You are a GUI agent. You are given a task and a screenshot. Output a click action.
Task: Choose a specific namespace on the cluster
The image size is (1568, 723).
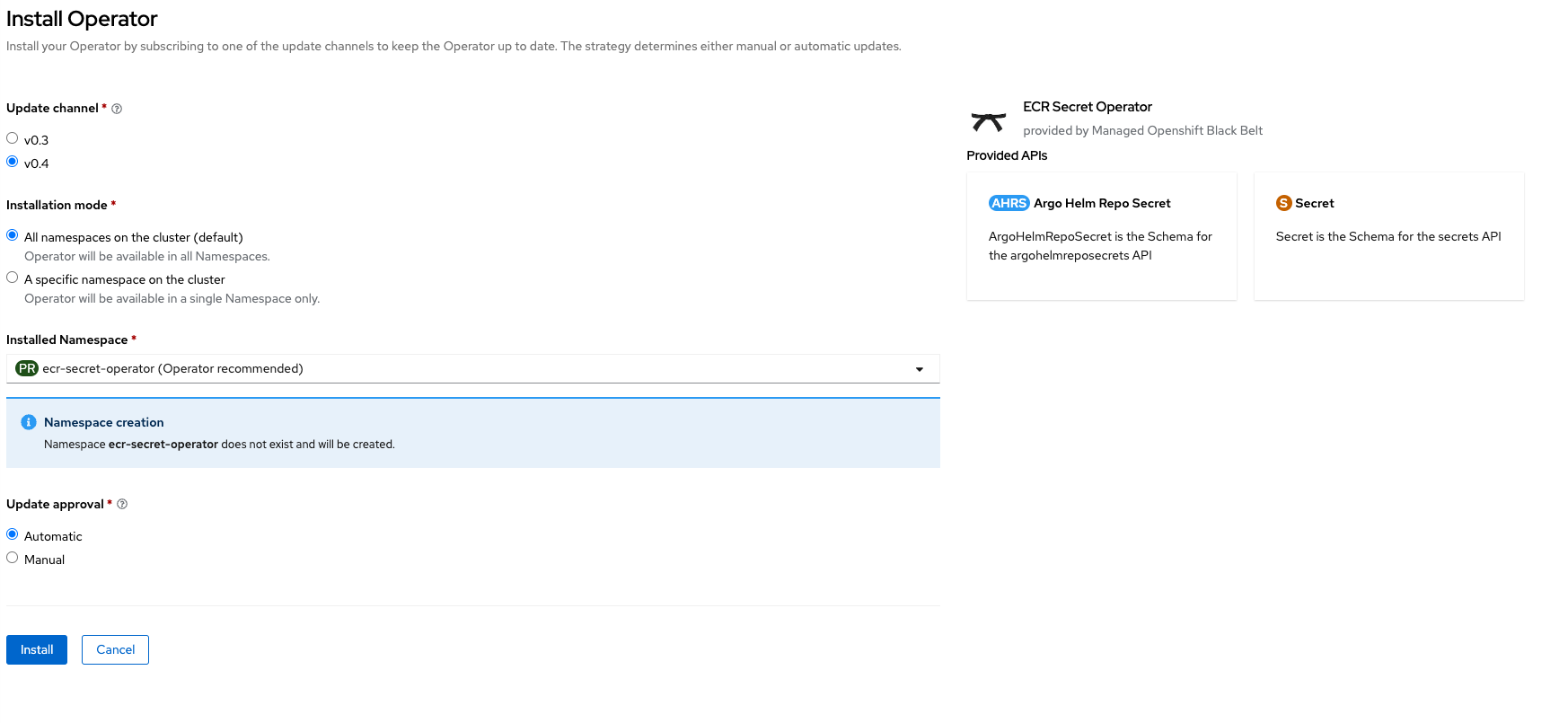click(x=13, y=278)
